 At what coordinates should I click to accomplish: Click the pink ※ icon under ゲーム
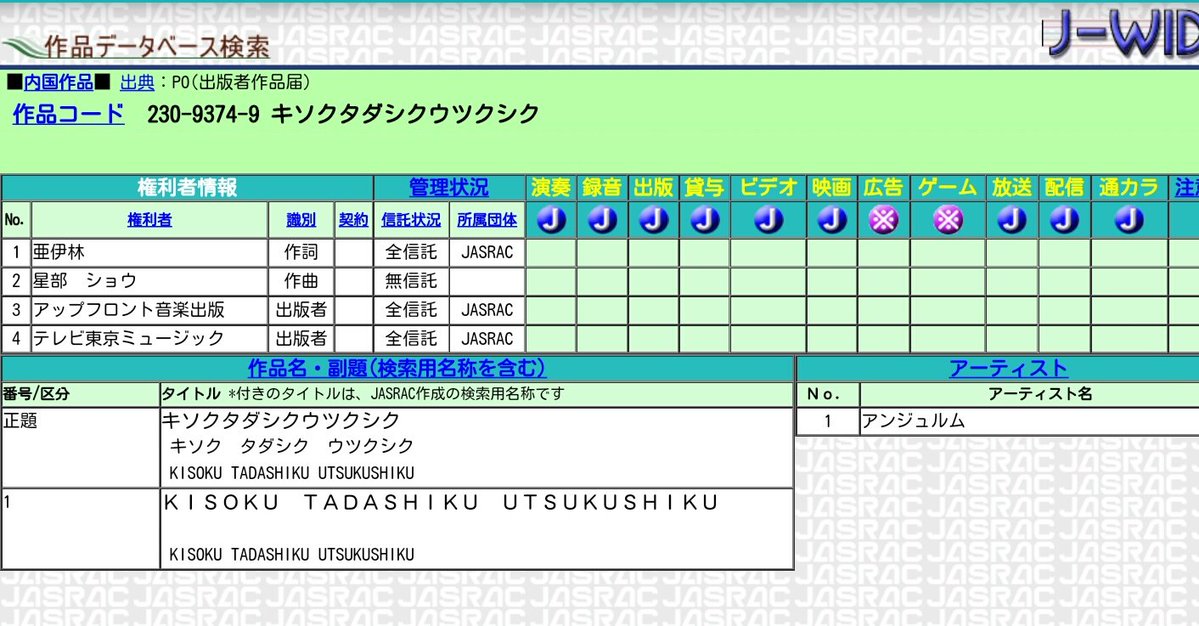948,220
